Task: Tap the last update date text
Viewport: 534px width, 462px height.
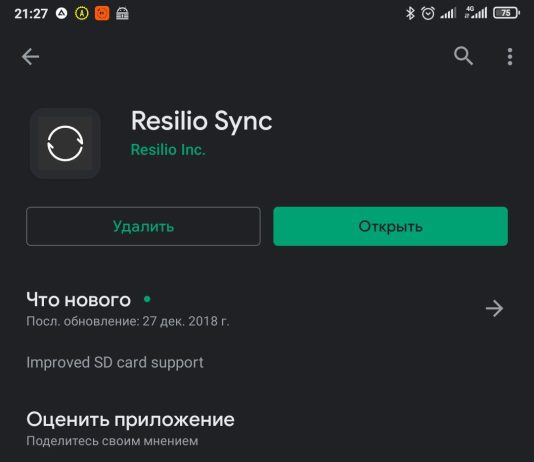Action: click(128, 321)
